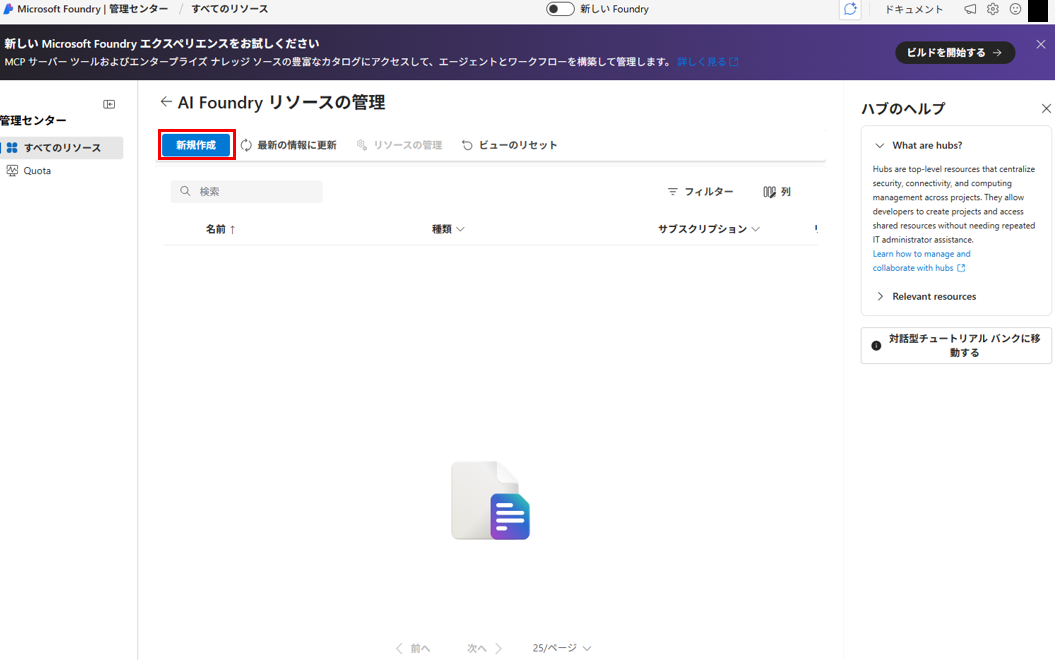Open 詳しく見る link in banner
The width and height of the screenshot is (1055, 660).
(707, 62)
